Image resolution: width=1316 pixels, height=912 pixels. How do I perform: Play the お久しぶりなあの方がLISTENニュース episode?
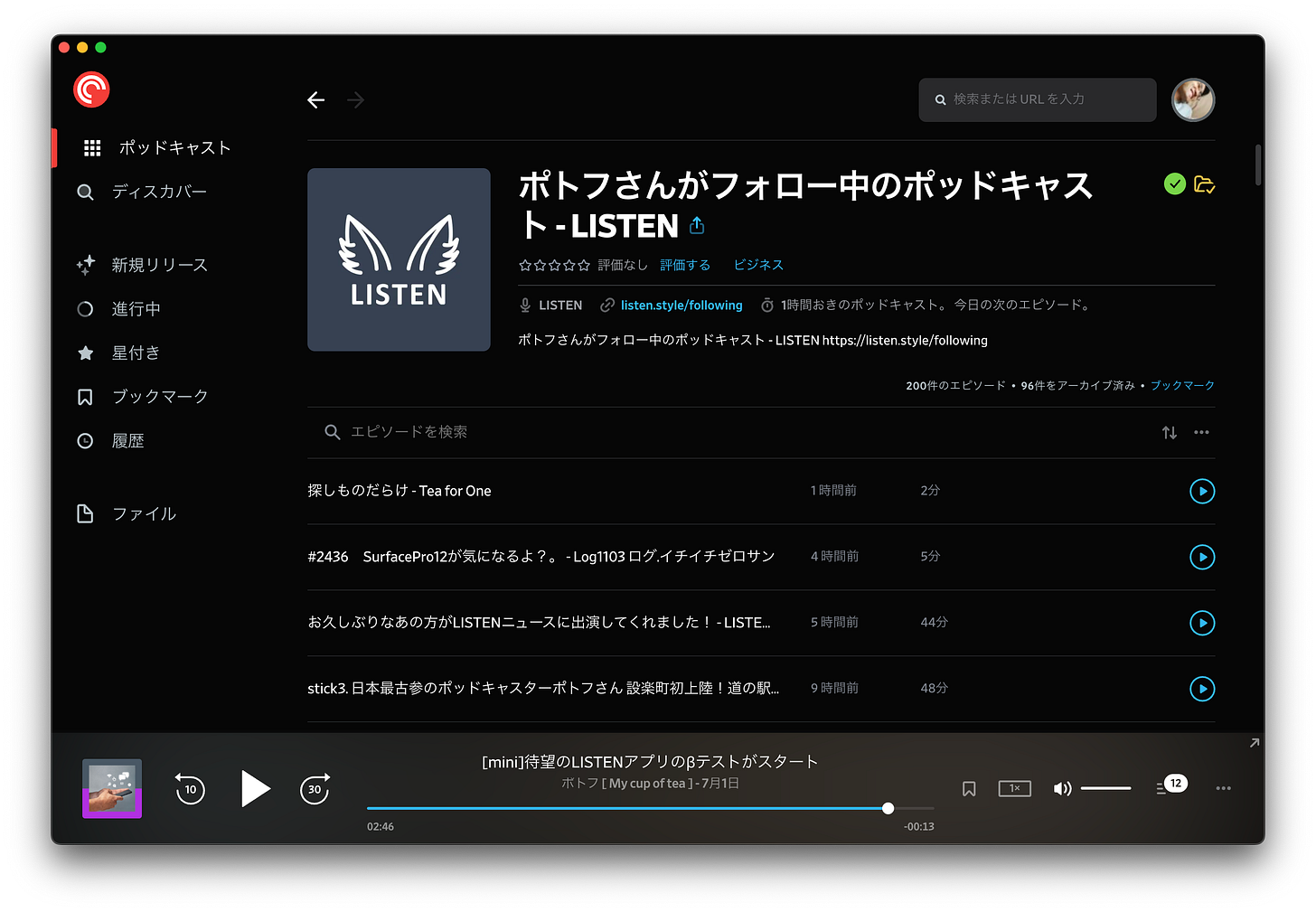pyautogui.click(x=1202, y=623)
